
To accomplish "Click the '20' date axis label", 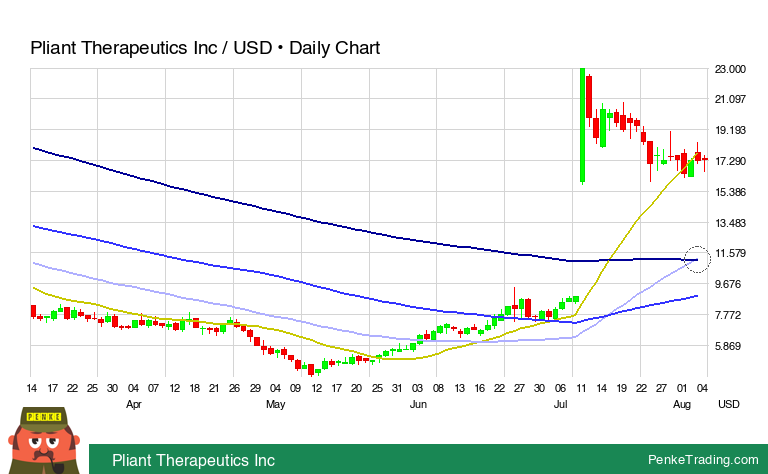I will [x=356, y=388].
